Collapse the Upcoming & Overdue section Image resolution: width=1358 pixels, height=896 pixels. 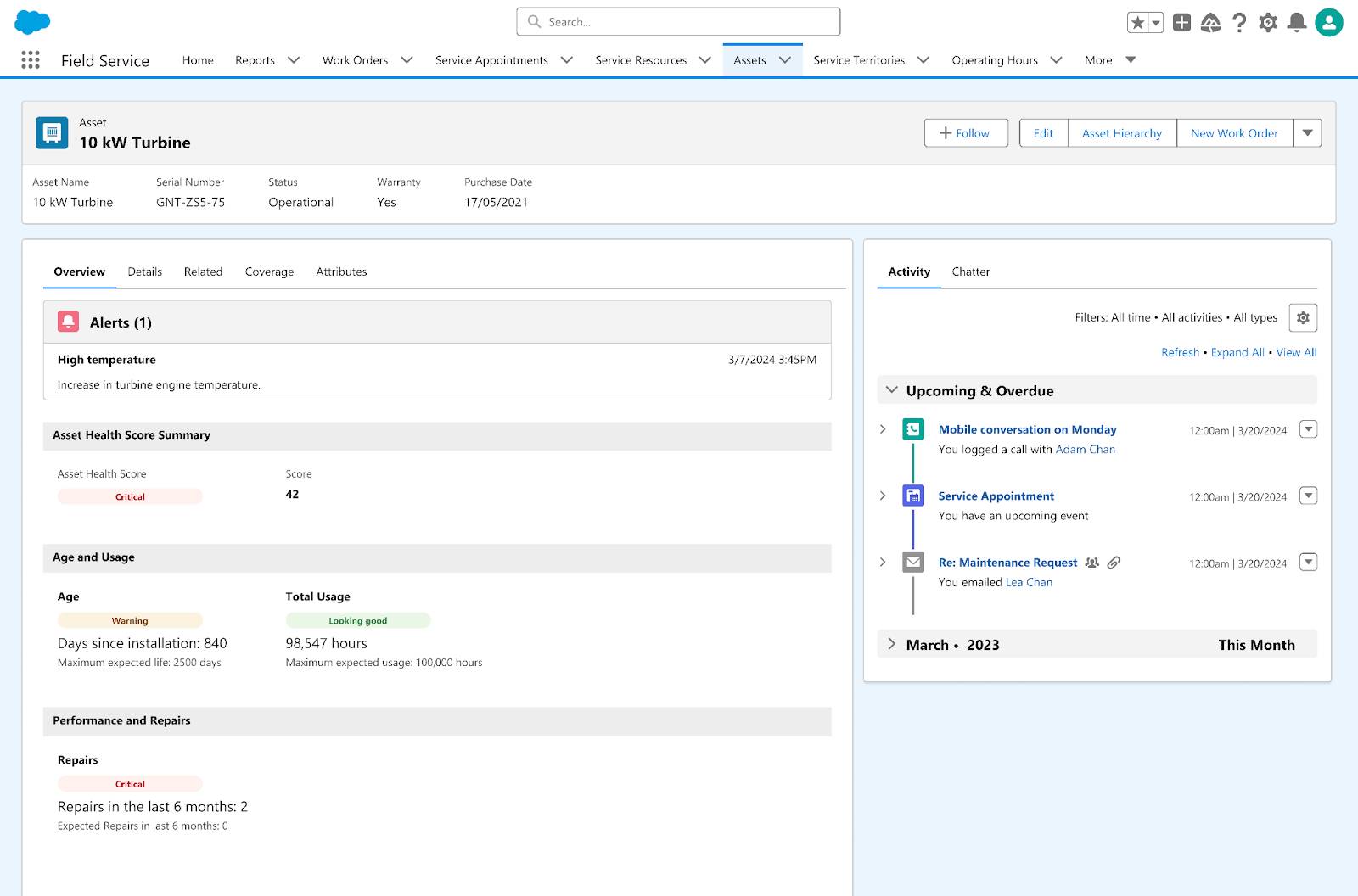click(891, 390)
